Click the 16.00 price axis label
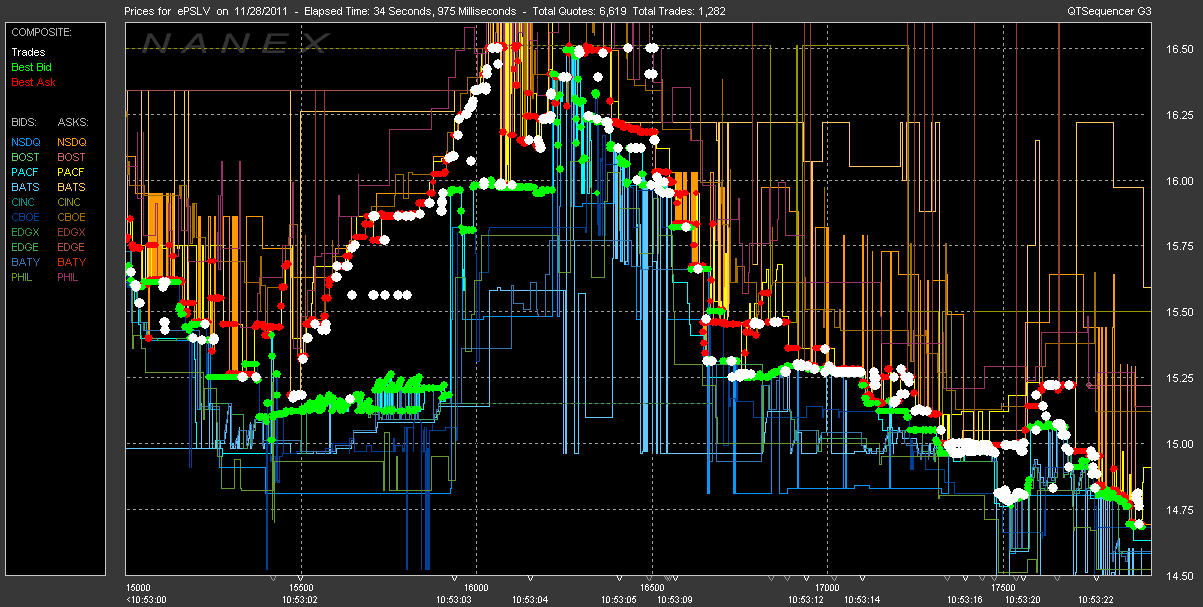 [1179, 181]
